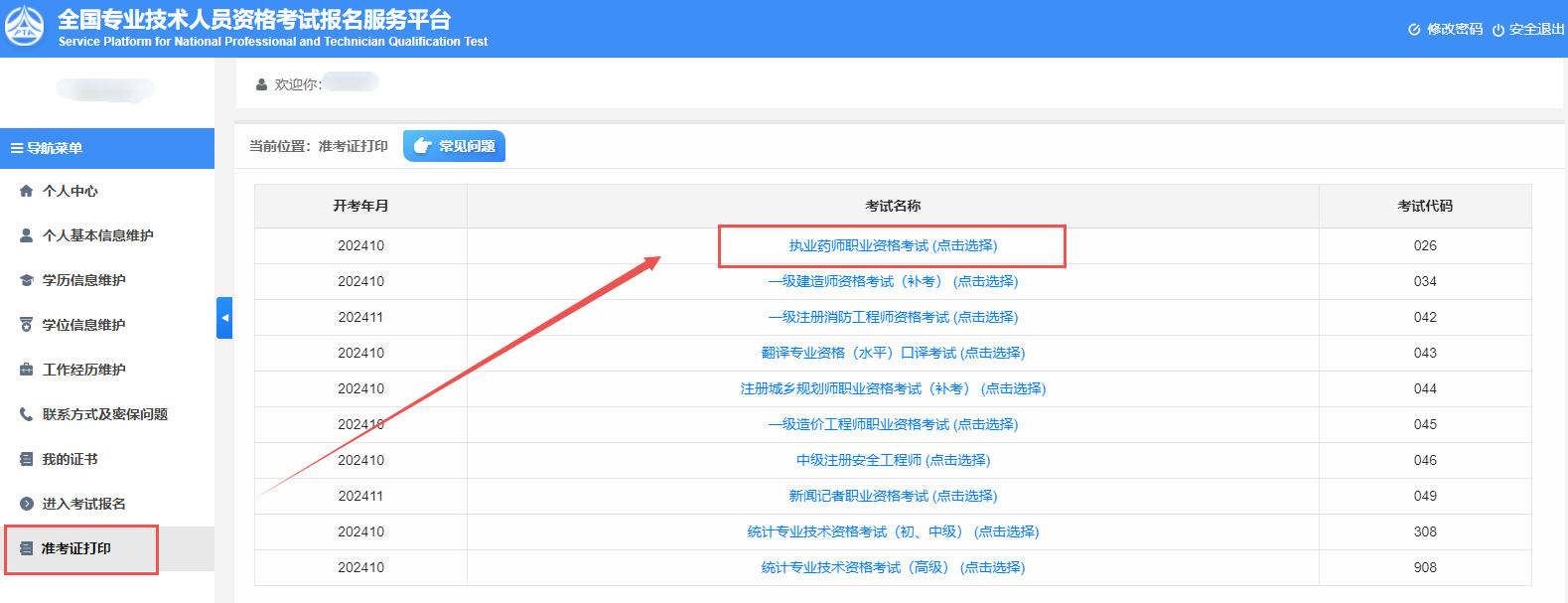The image size is (1568, 603).
Task: Click the graduation cap icon for 学历信息维护
Action: point(27,280)
